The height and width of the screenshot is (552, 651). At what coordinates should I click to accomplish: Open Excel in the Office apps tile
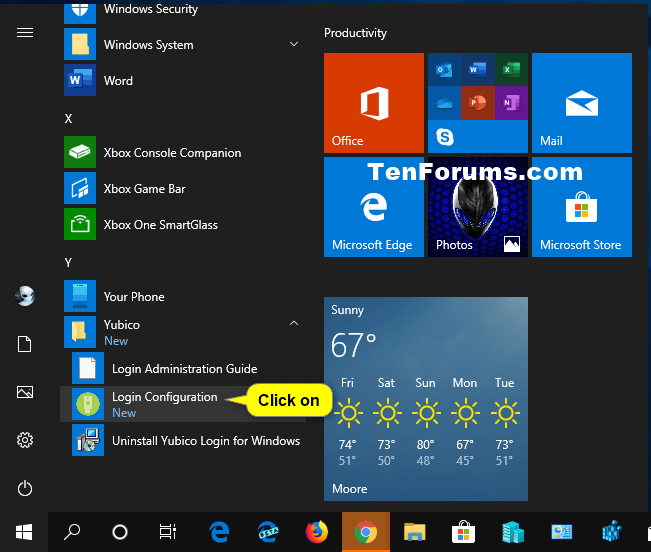512,69
